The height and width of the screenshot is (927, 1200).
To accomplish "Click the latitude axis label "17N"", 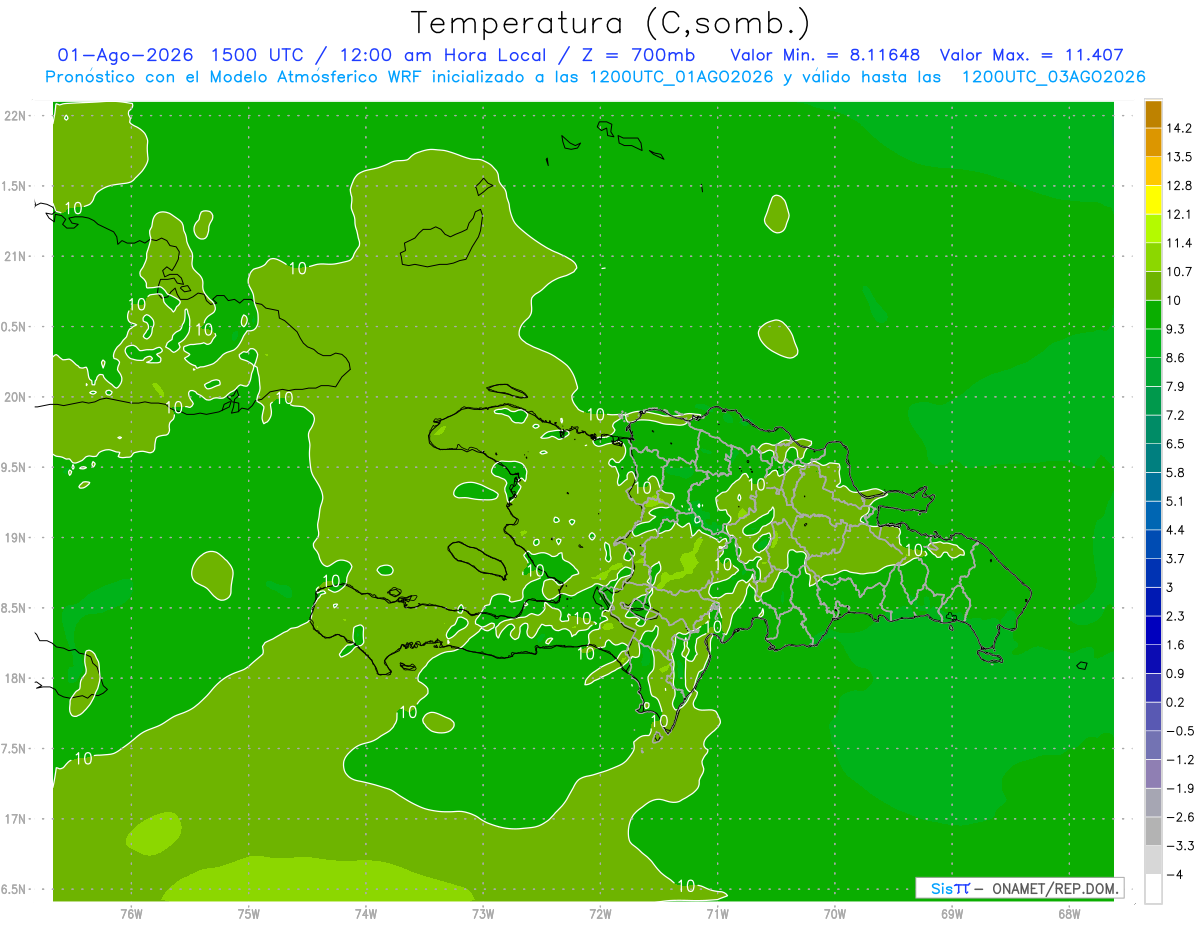I will click(15, 820).
